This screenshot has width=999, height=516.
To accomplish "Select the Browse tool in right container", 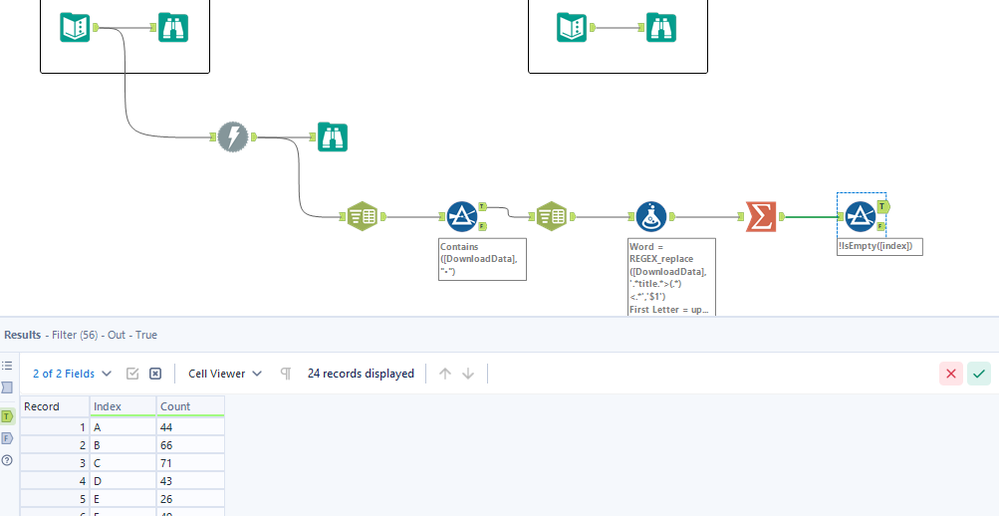I will point(661,27).
